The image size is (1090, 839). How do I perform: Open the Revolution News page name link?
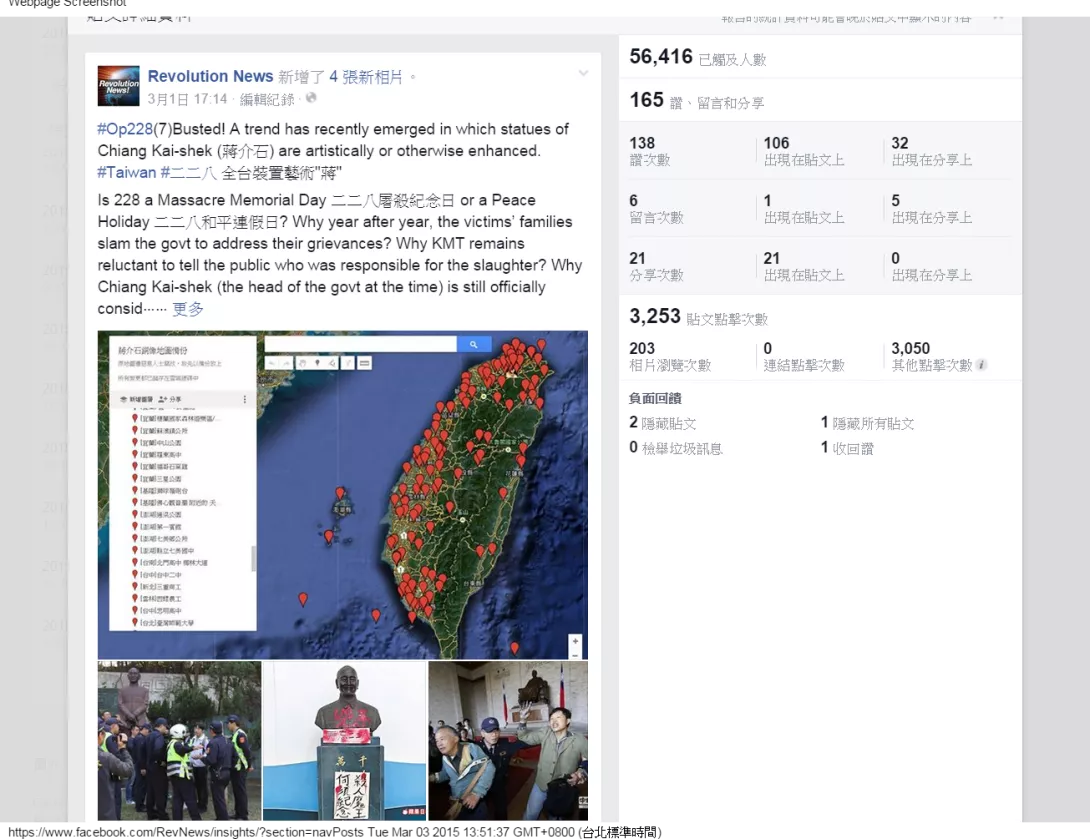coord(210,76)
